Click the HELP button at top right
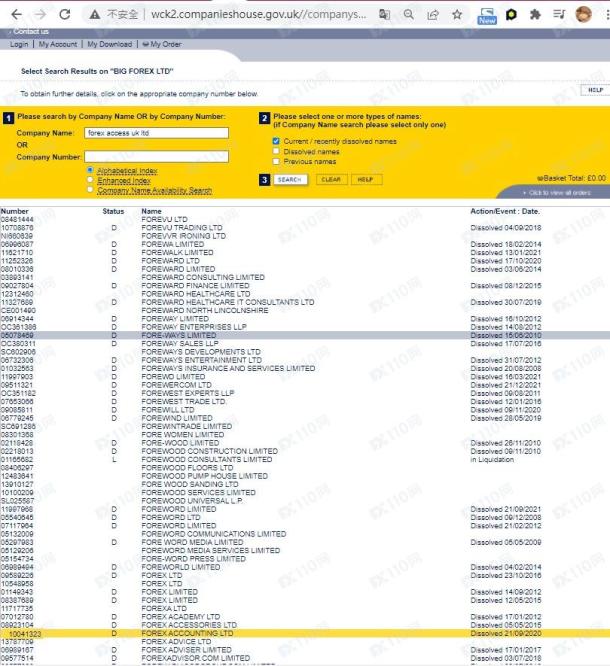 595,90
